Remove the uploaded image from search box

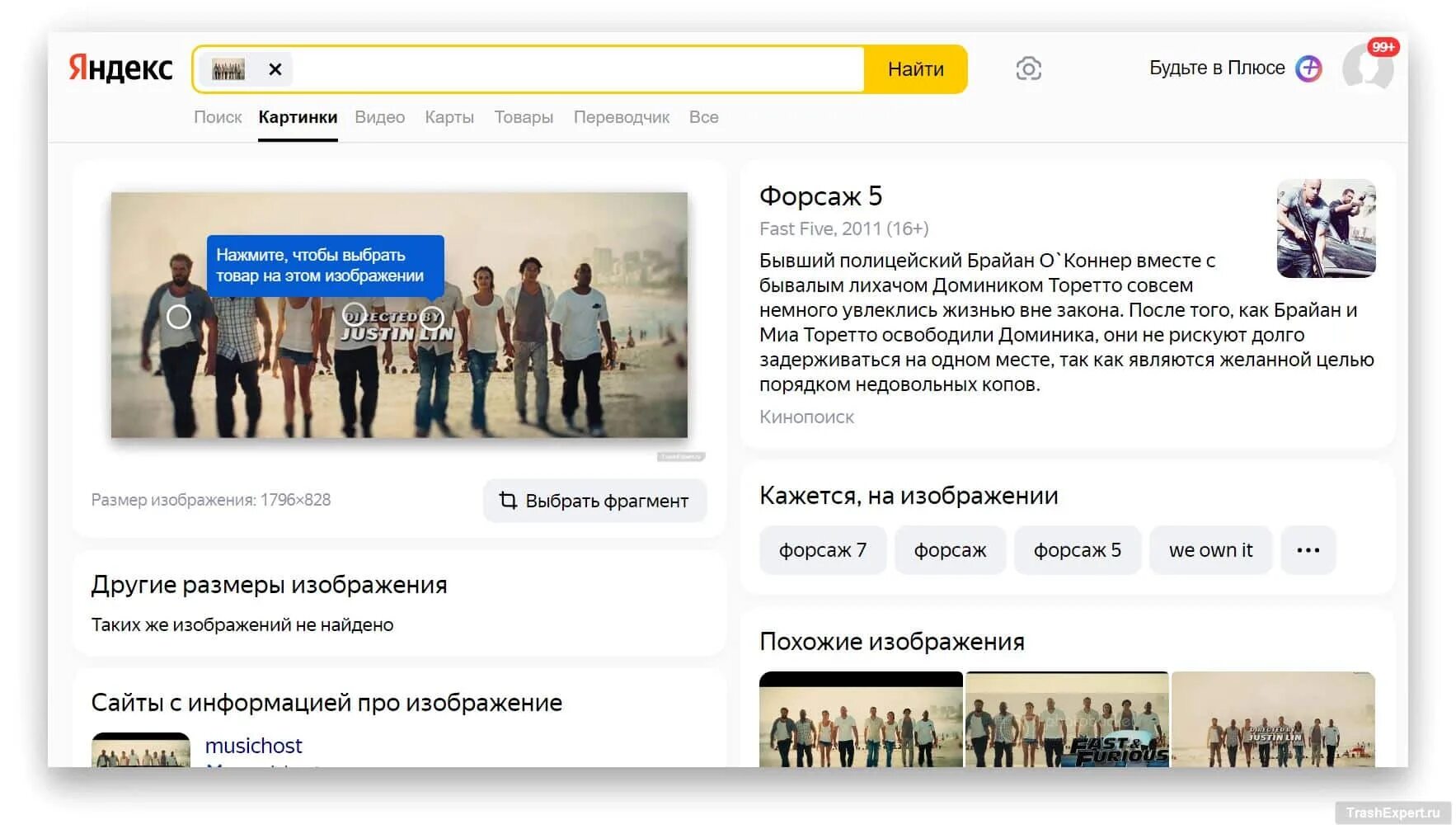(x=275, y=69)
